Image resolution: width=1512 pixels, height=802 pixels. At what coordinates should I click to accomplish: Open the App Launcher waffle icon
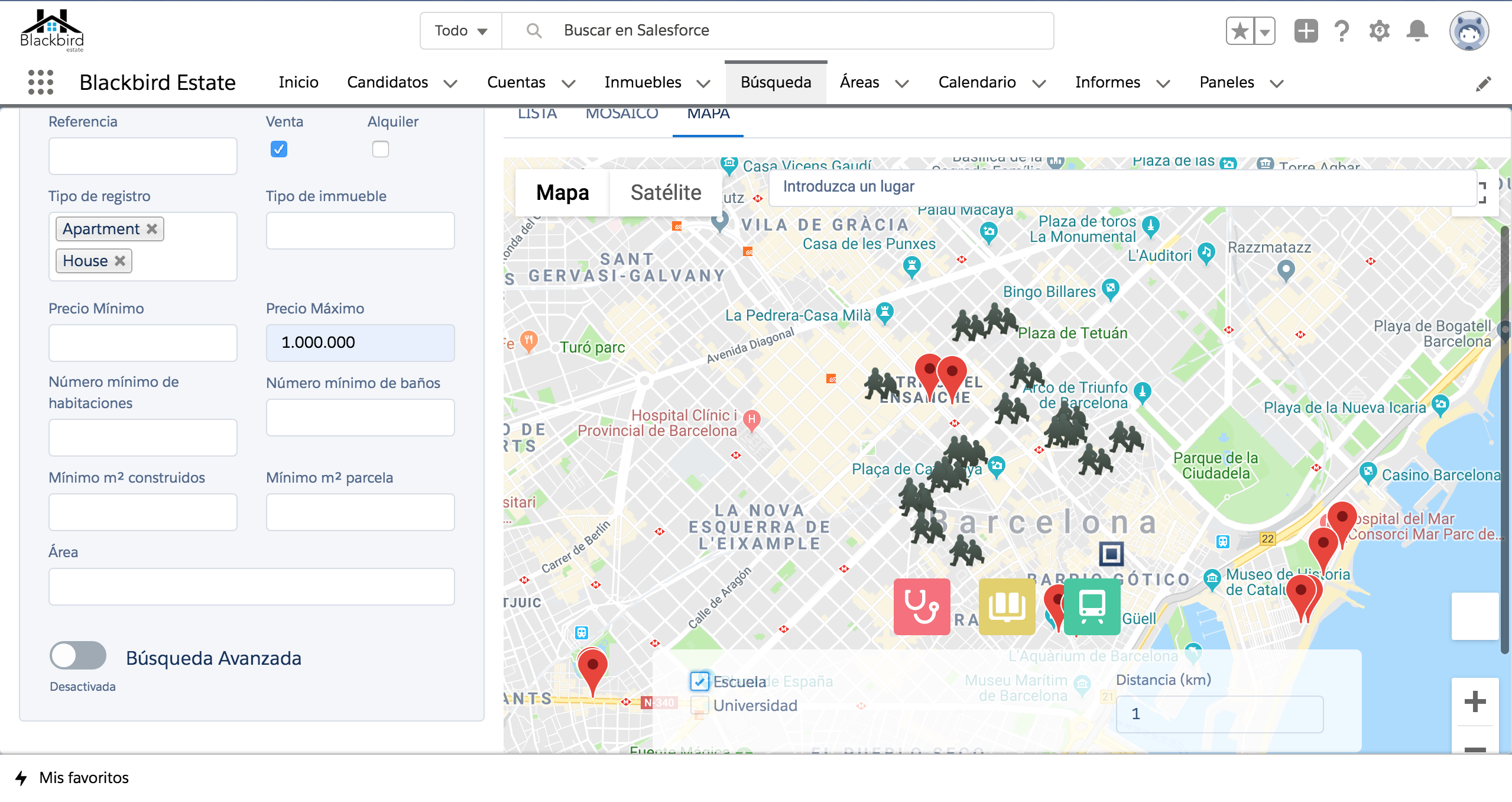(39, 82)
